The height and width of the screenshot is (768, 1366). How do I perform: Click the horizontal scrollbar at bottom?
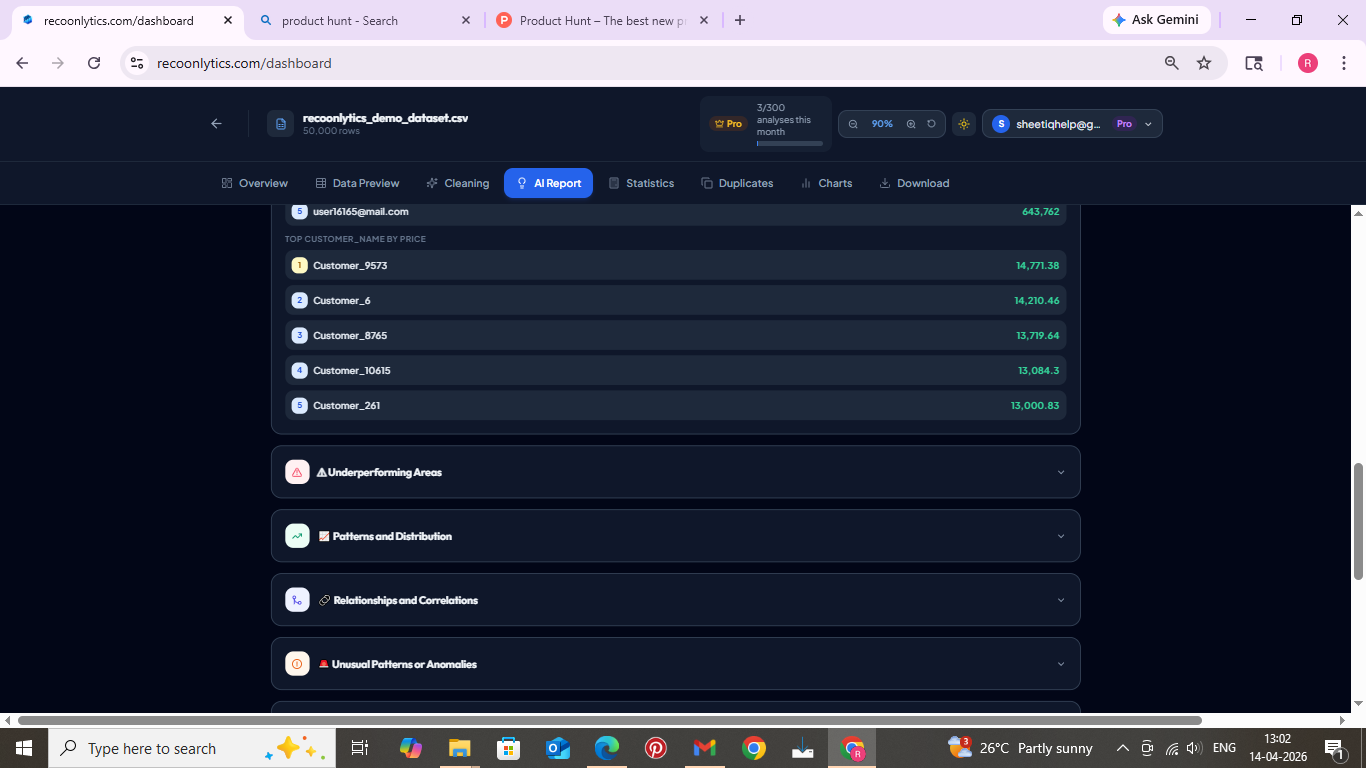[x=609, y=720]
